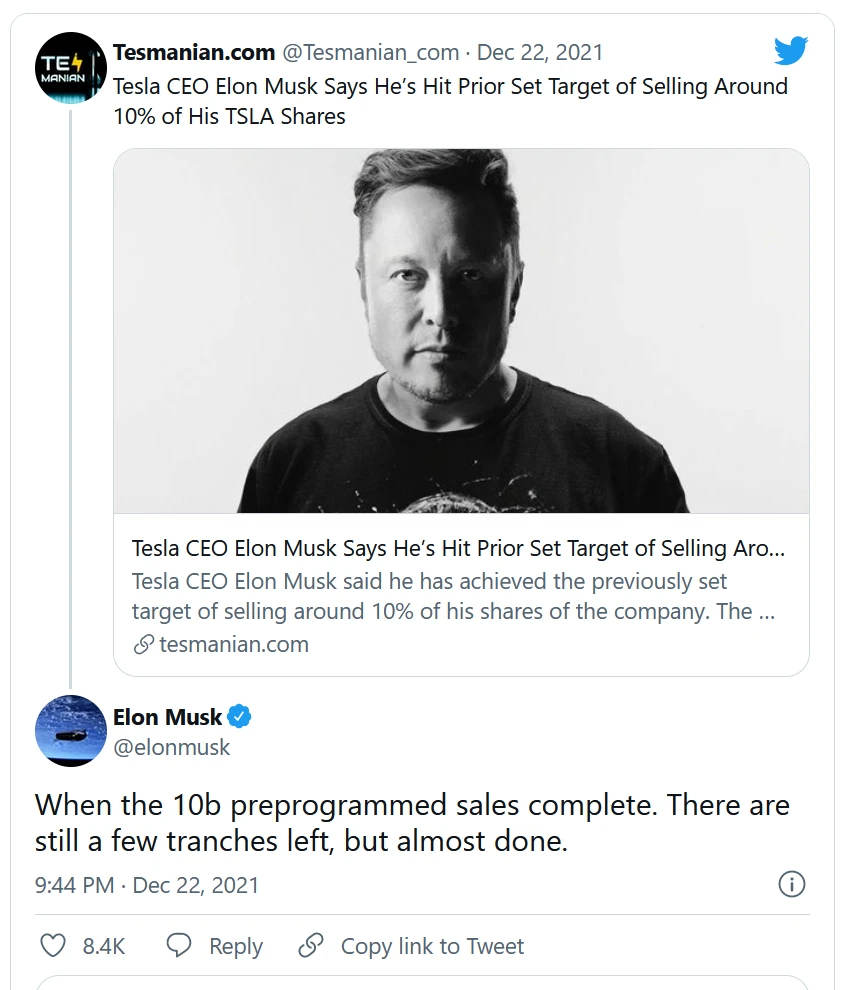This screenshot has width=846, height=990.
Task: Click the Twitter bird logo
Action: point(790,51)
